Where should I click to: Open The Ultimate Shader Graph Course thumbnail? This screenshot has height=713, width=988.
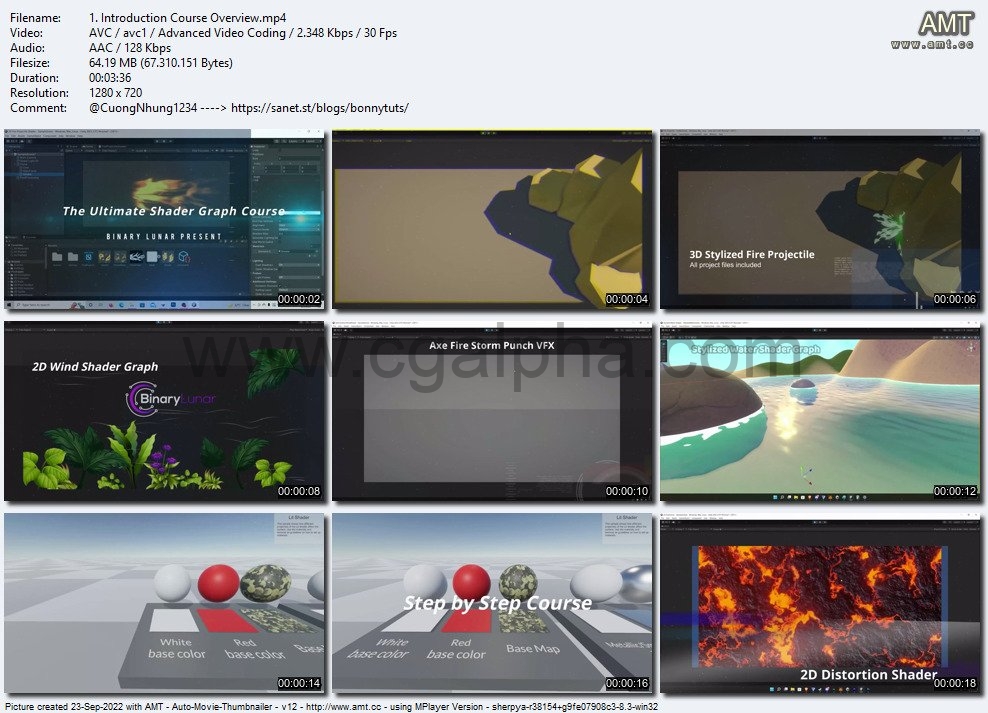click(x=164, y=218)
